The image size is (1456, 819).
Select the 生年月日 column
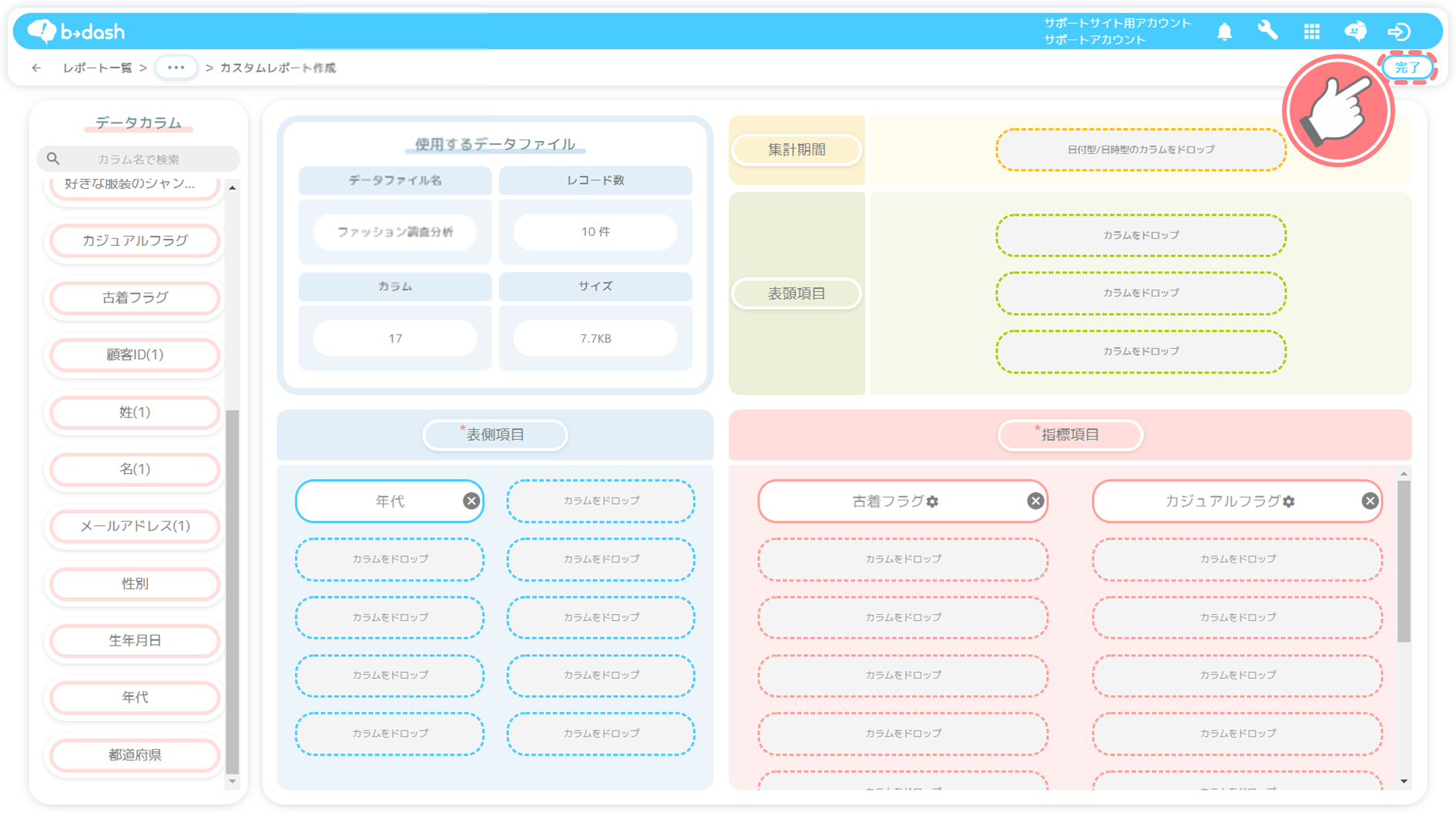(x=135, y=640)
